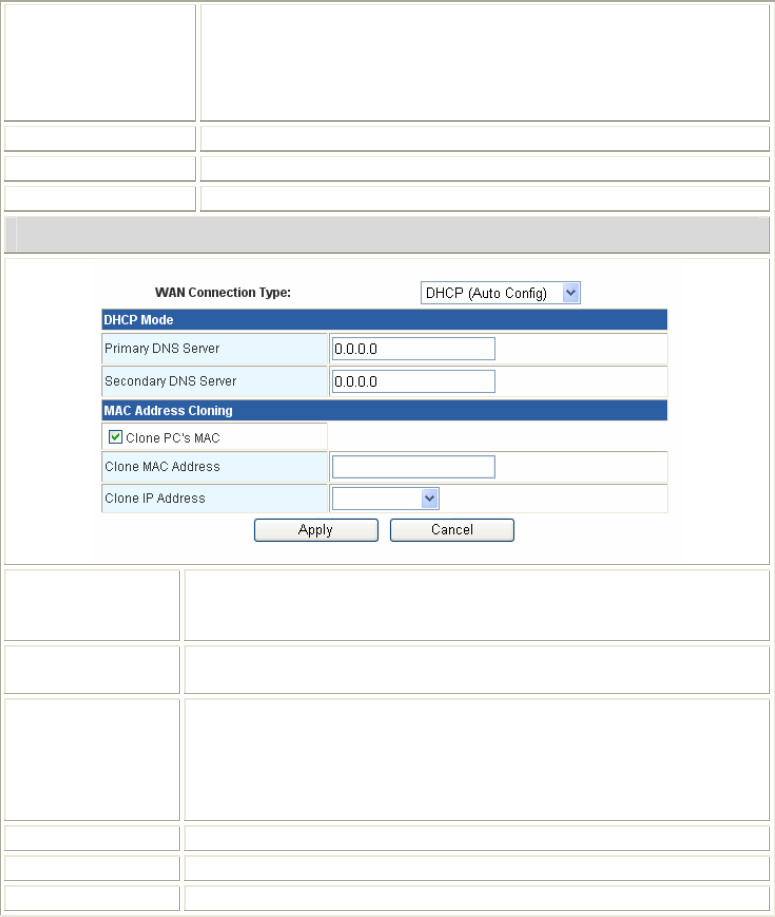
Task: Click the Cancel button
Action: point(452,530)
